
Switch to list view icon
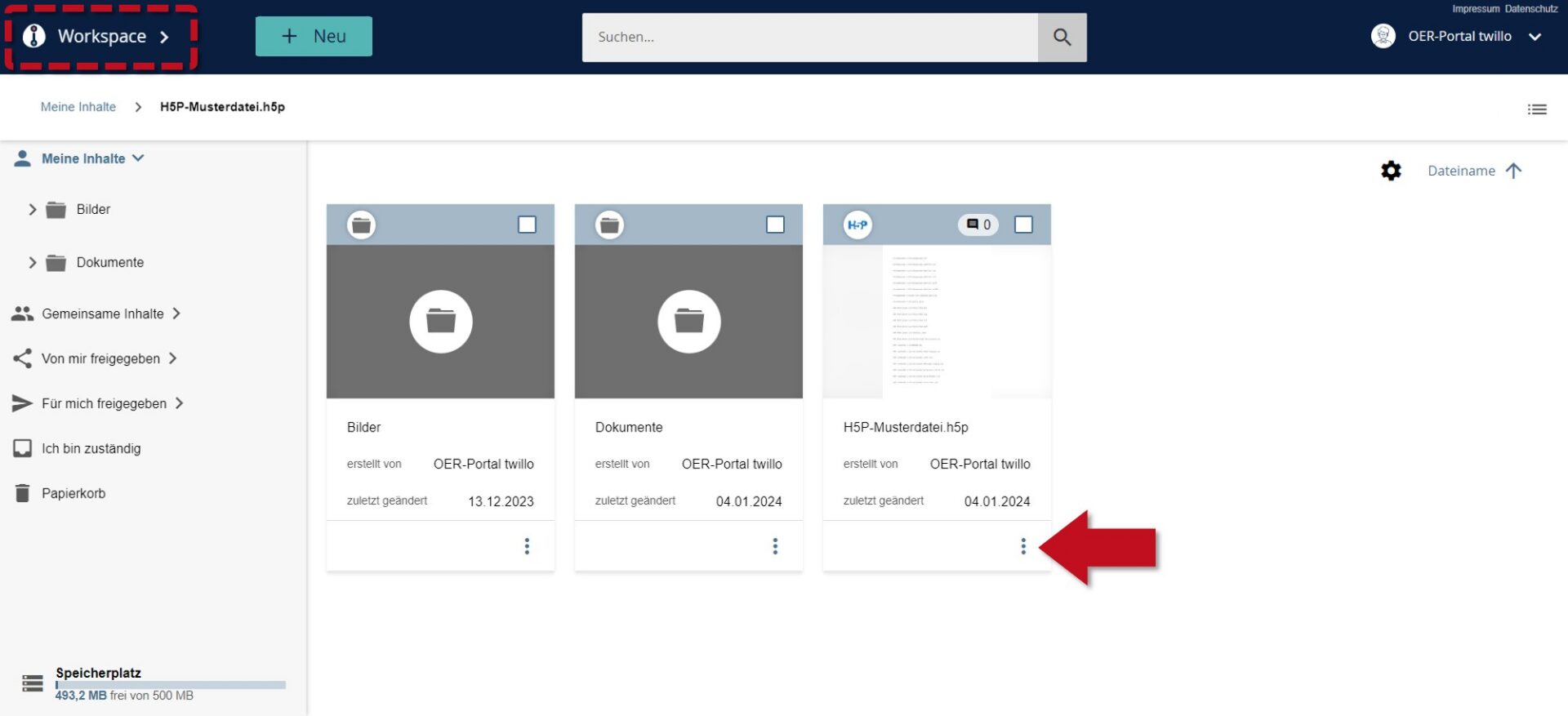tap(1537, 109)
